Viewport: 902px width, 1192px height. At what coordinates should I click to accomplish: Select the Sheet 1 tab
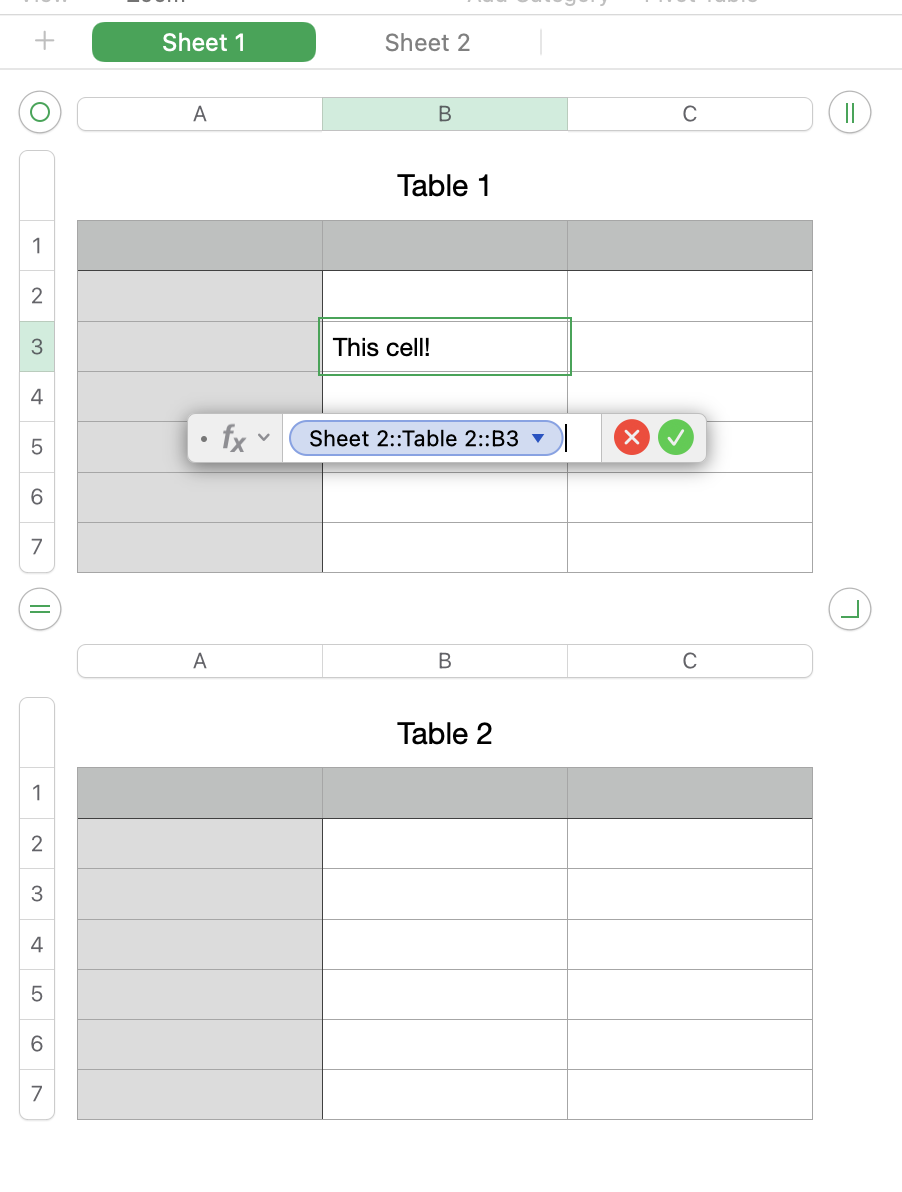204,43
